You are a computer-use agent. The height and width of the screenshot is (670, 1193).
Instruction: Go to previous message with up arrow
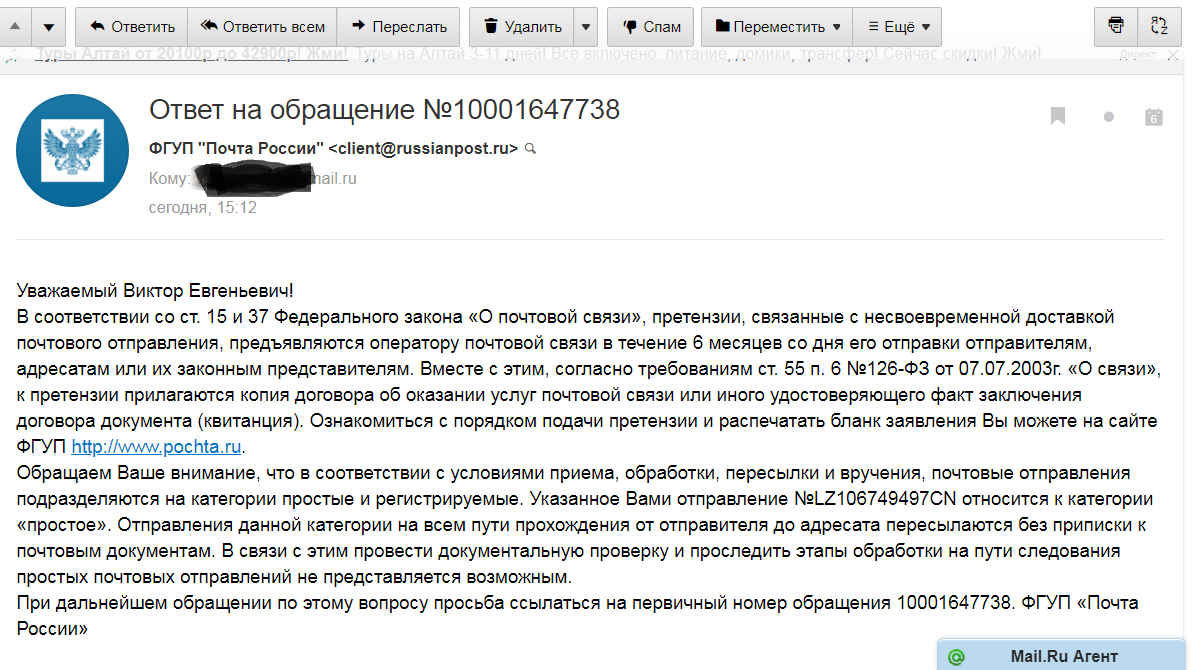coord(15,27)
